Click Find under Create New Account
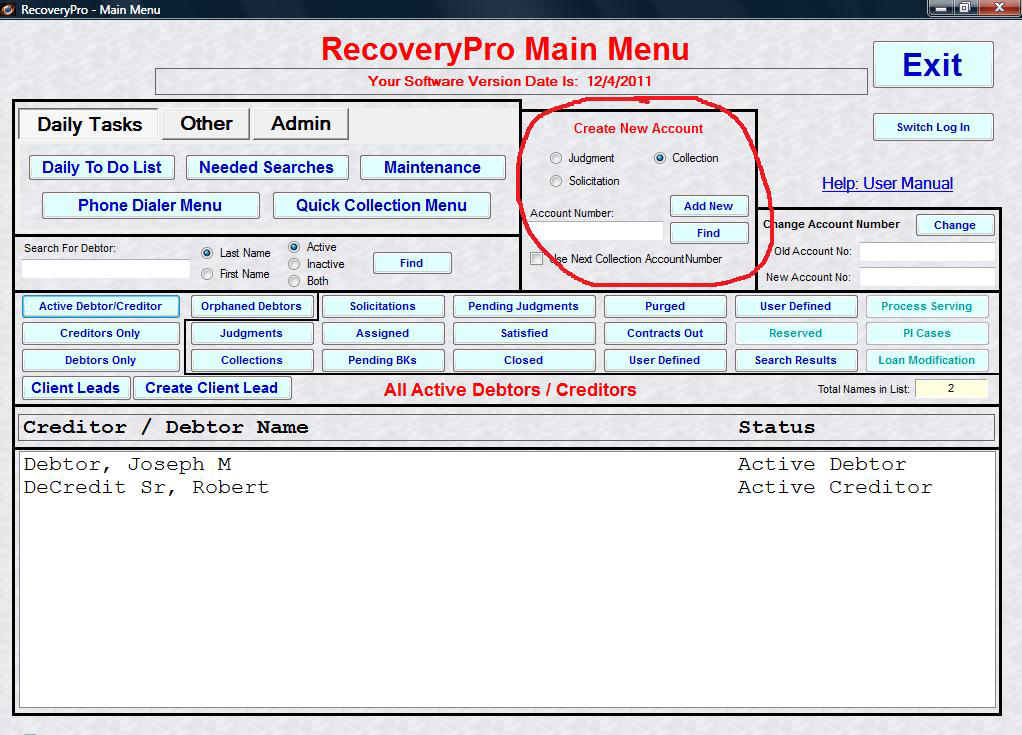This screenshot has height=735, width=1022. pos(708,233)
